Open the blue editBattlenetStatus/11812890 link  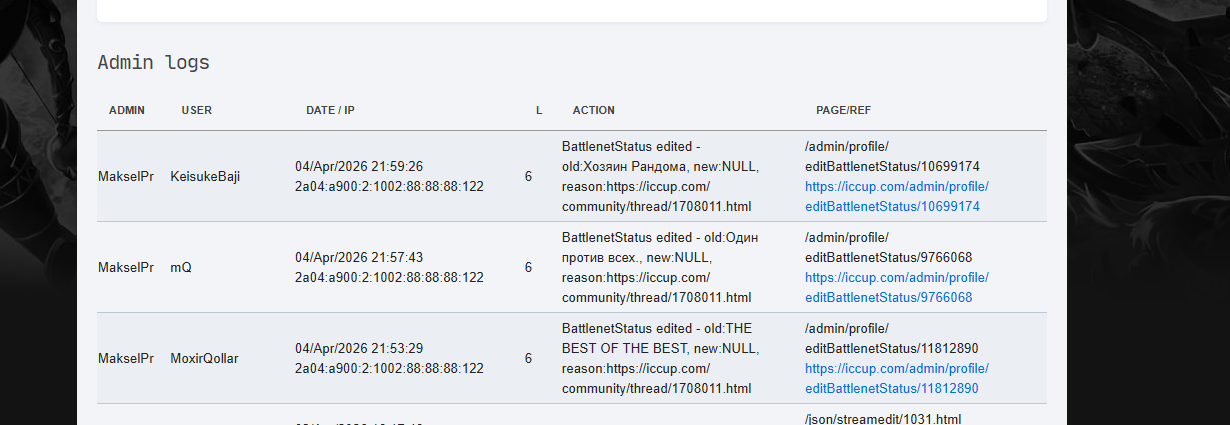(x=896, y=378)
